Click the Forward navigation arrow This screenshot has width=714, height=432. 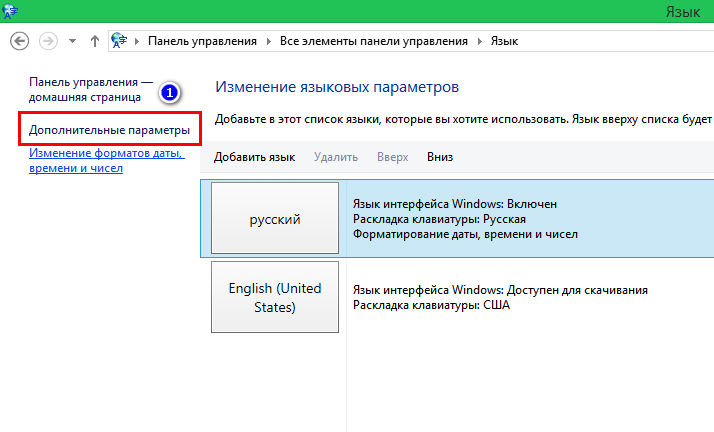[48, 41]
